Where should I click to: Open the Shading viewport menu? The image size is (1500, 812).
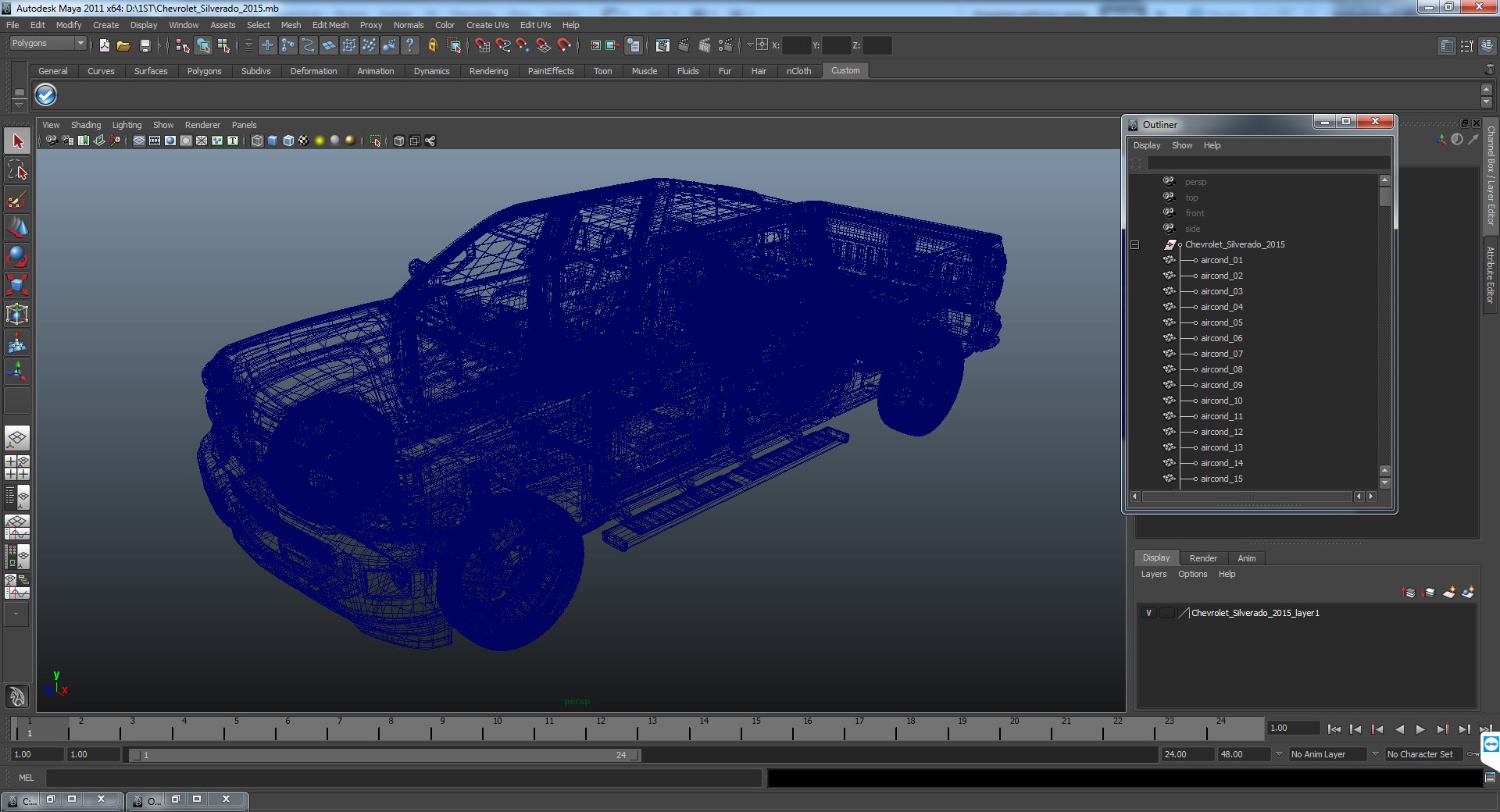pos(86,125)
